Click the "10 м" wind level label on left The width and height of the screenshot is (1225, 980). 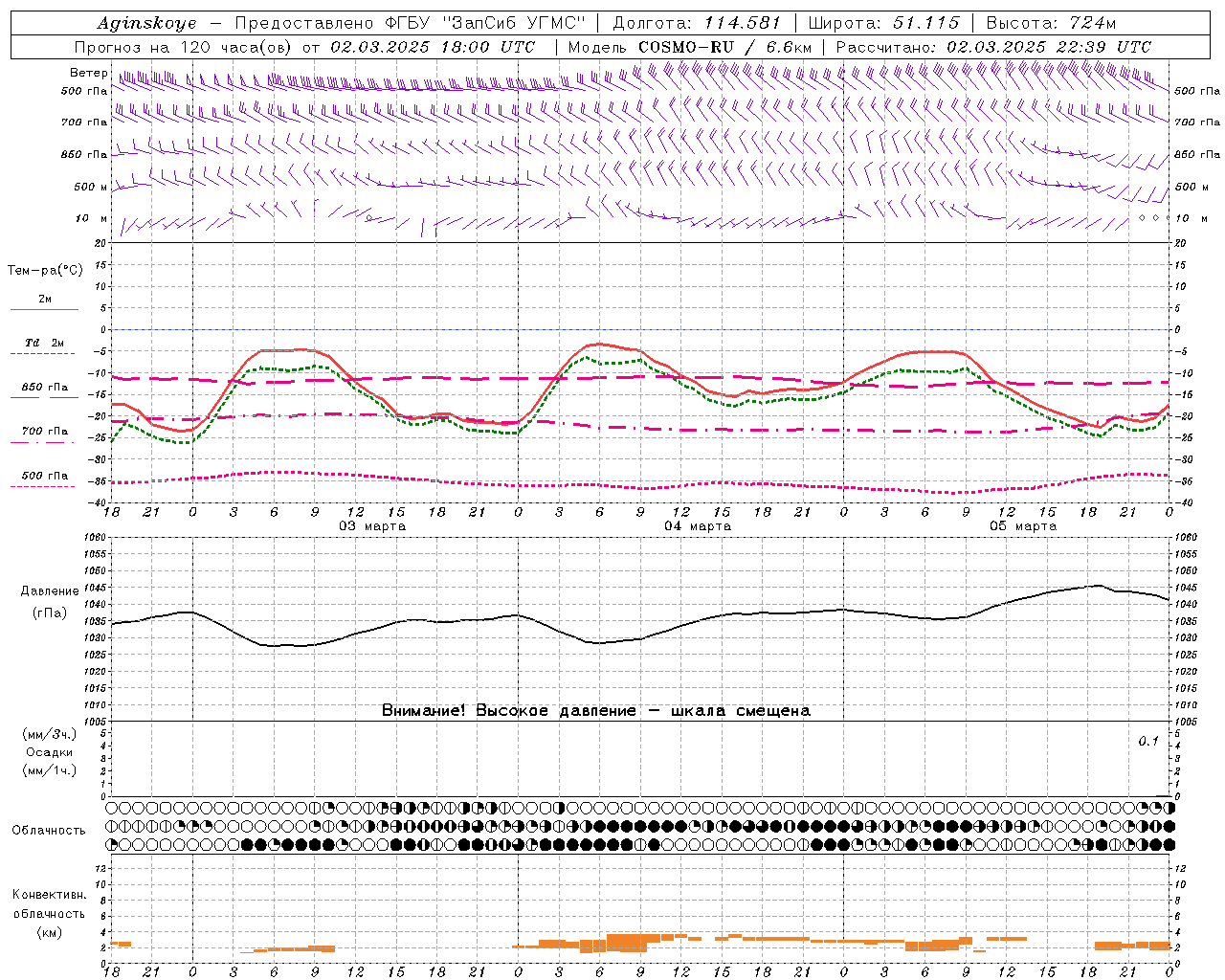coord(92,219)
